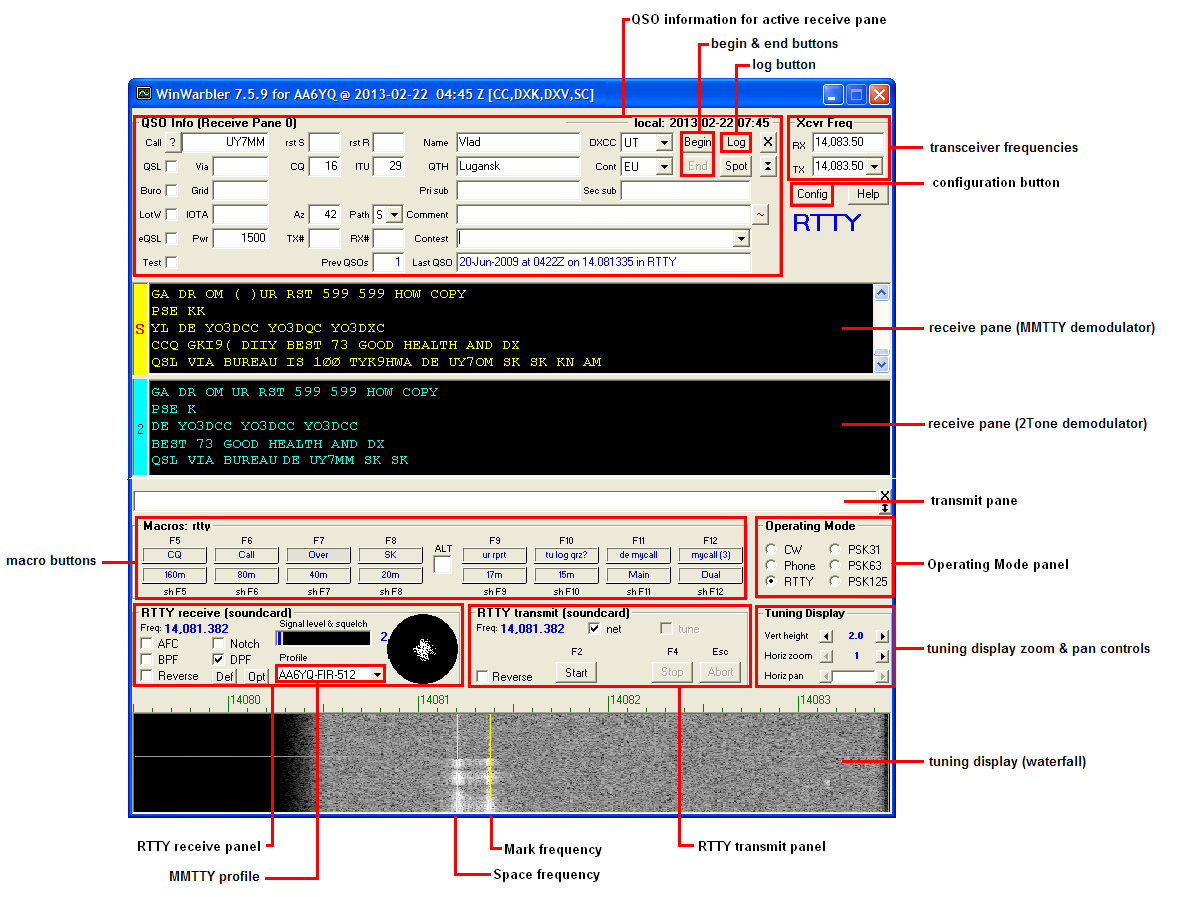Click the Horiz pan slider
This screenshot has width=1184, height=897.
tap(854, 677)
